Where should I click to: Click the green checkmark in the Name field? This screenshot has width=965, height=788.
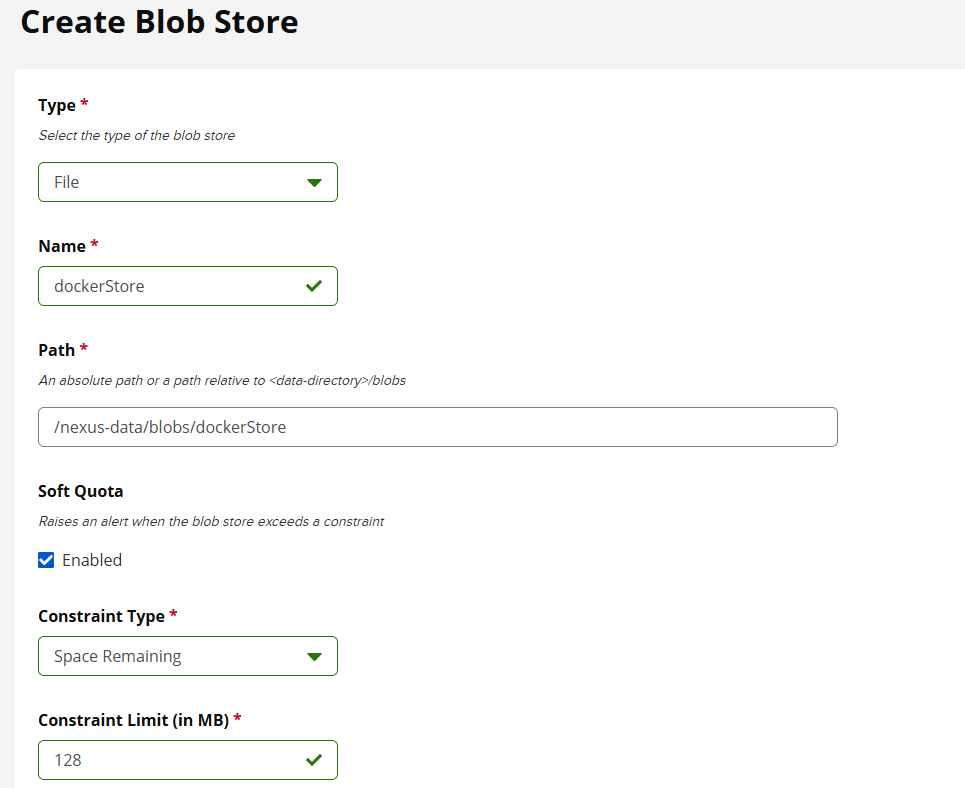314,286
